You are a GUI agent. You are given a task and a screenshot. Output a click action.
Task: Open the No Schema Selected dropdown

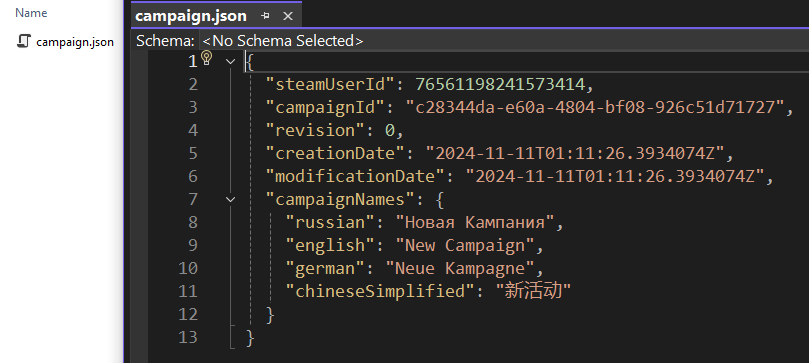[283, 41]
